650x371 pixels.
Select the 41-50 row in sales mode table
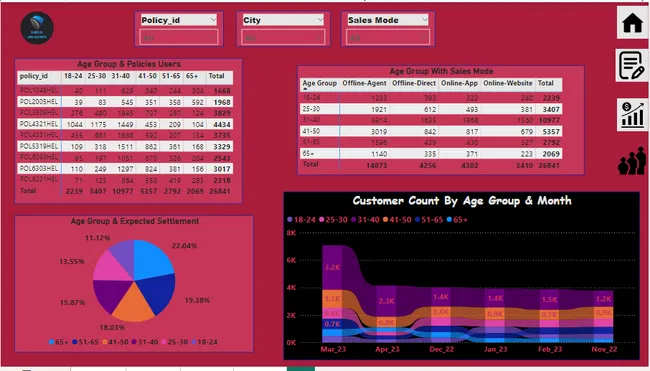(x=431, y=131)
